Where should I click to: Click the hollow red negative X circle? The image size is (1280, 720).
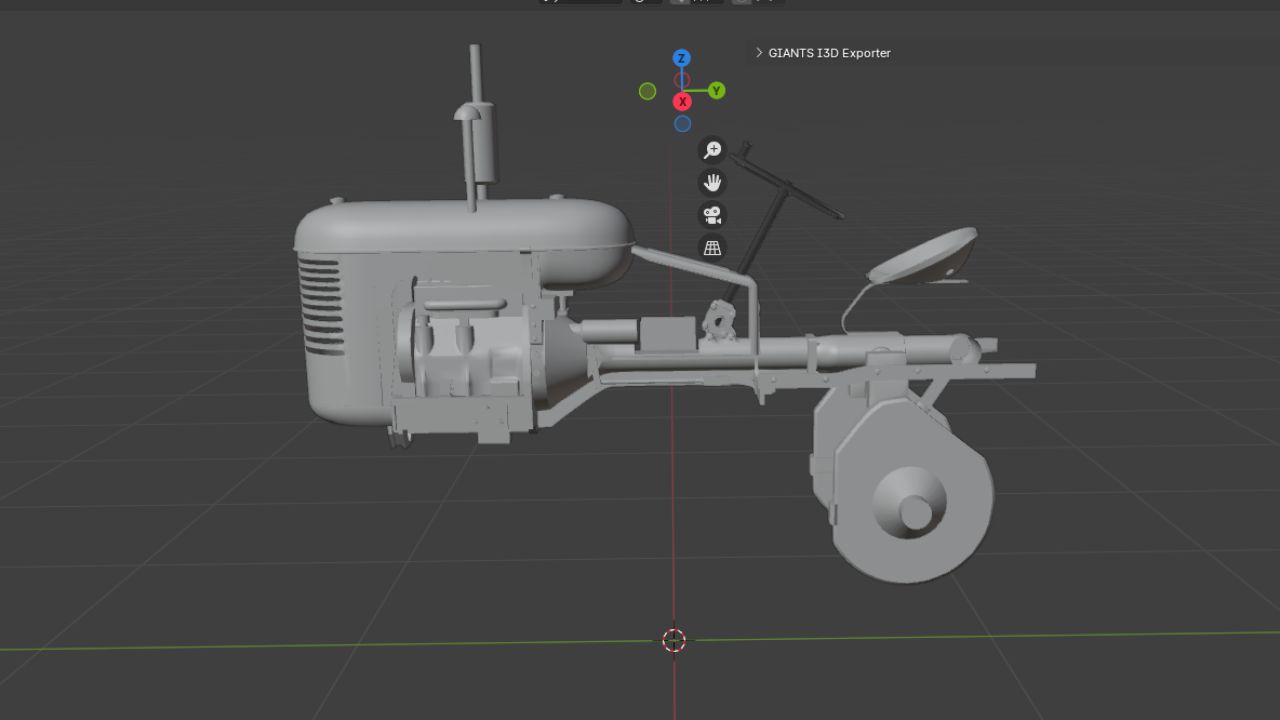click(x=681, y=80)
